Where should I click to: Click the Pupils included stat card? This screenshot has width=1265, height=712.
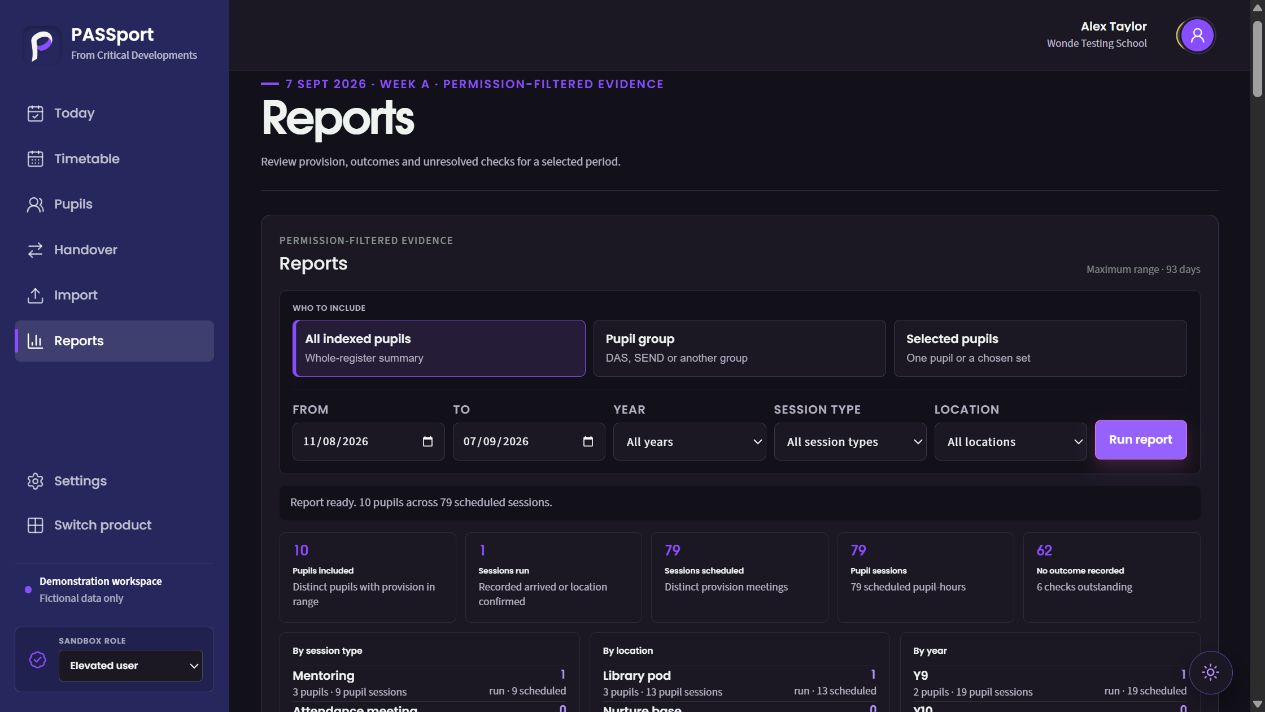pos(368,578)
